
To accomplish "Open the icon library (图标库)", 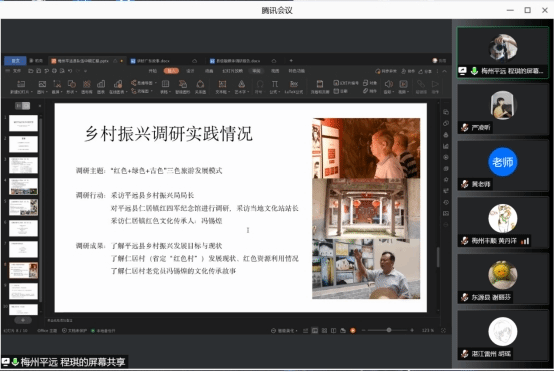I will (87, 84).
